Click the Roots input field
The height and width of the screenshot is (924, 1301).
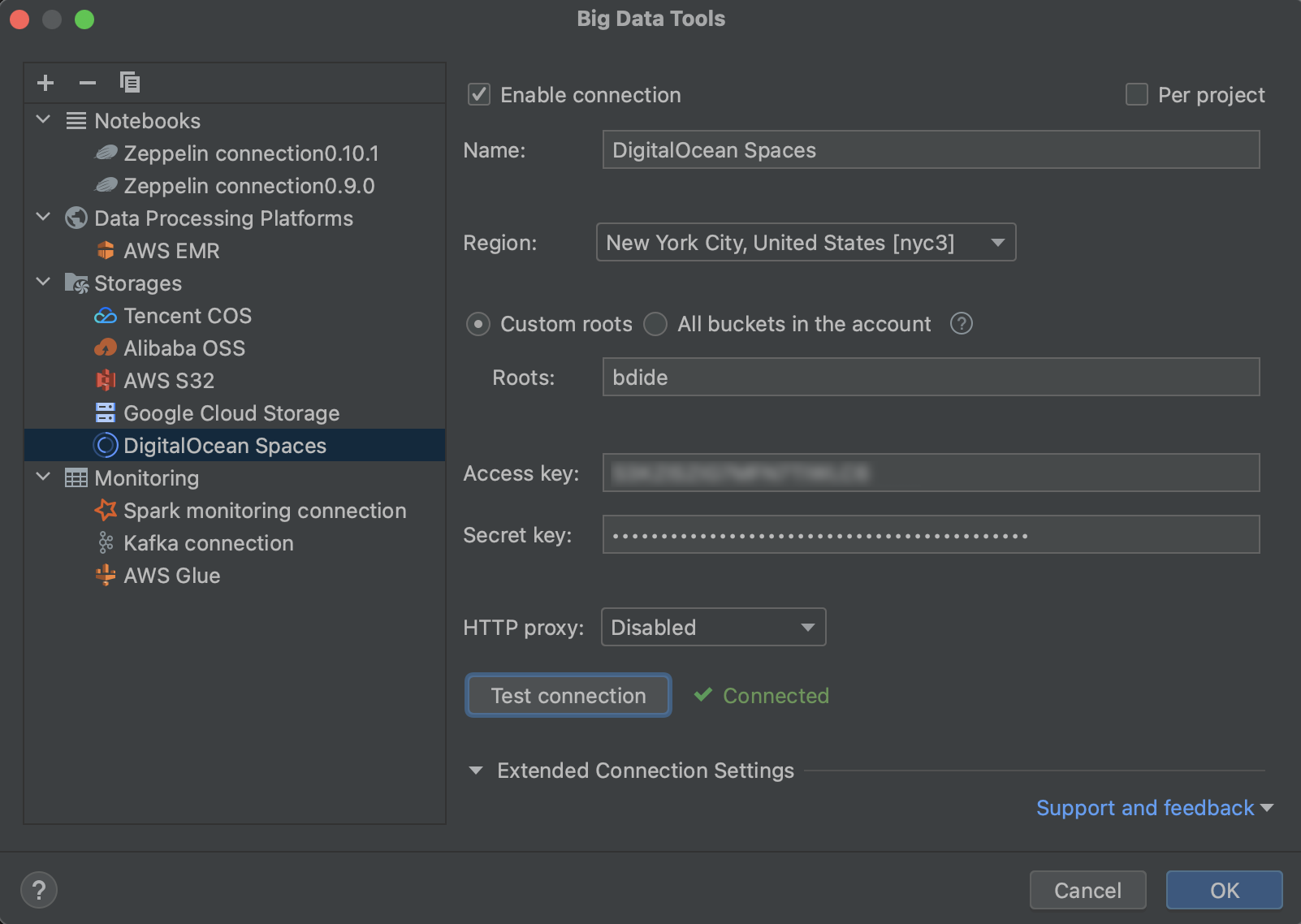(x=931, y=378)
